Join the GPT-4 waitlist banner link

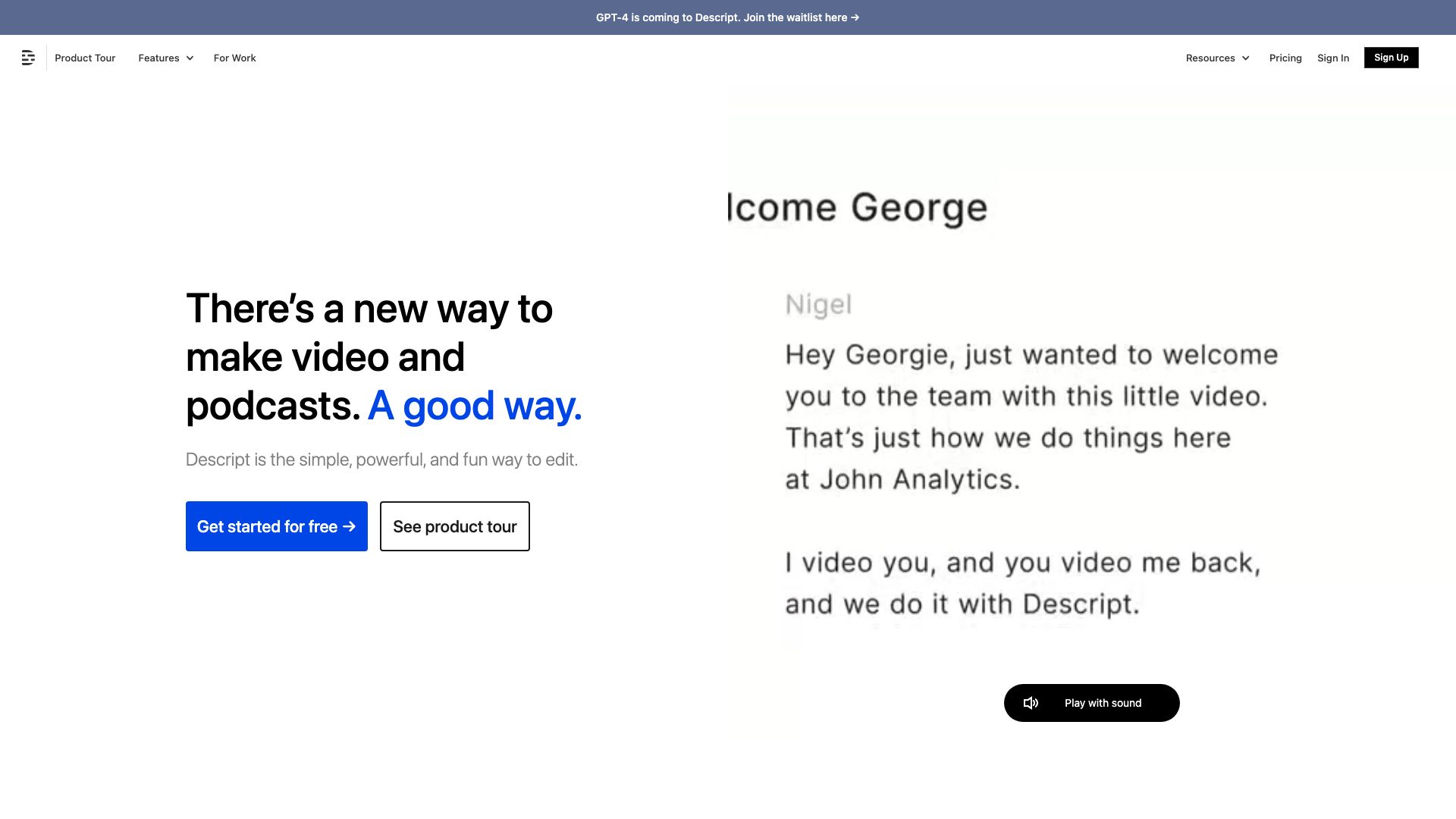(x=727, y=17)
